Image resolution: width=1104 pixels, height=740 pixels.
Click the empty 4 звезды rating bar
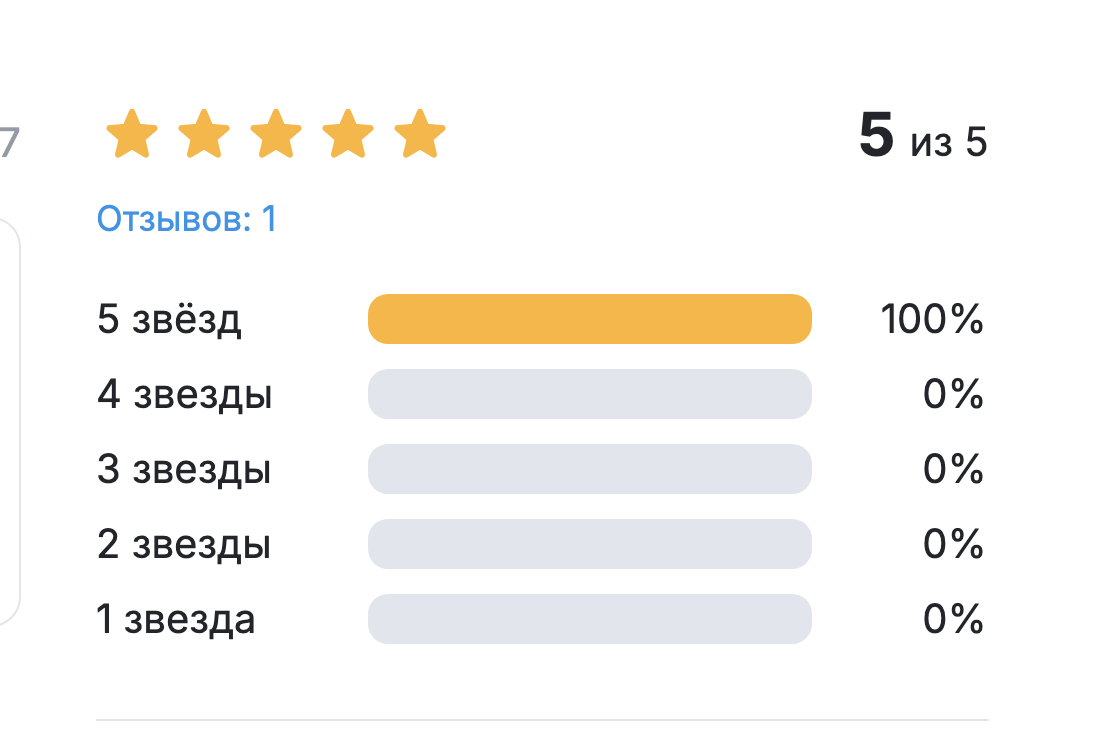(590, 394)
